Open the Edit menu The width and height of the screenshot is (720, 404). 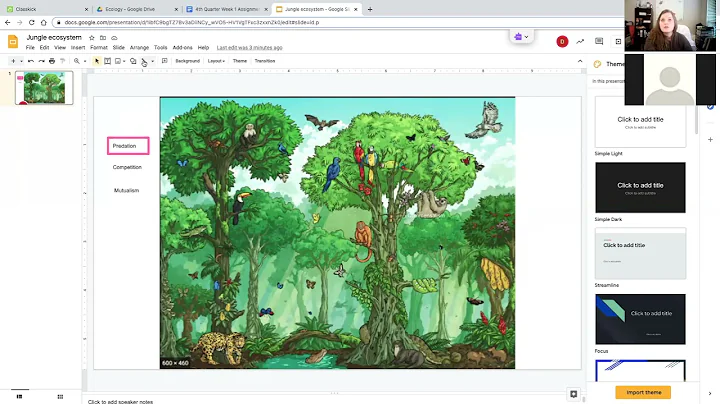point(44,48)
